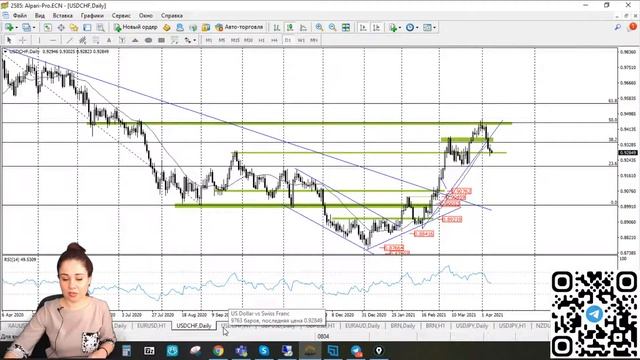
Task: Switch to the EURAUD,Daily chart tab
Action: click(362, 326)
